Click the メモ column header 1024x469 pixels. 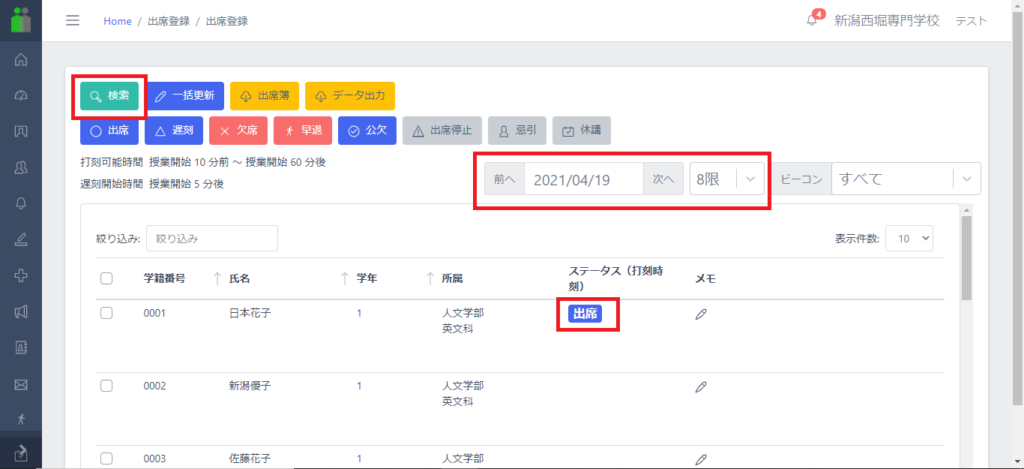pyautogui.click(x=705, y=278)
